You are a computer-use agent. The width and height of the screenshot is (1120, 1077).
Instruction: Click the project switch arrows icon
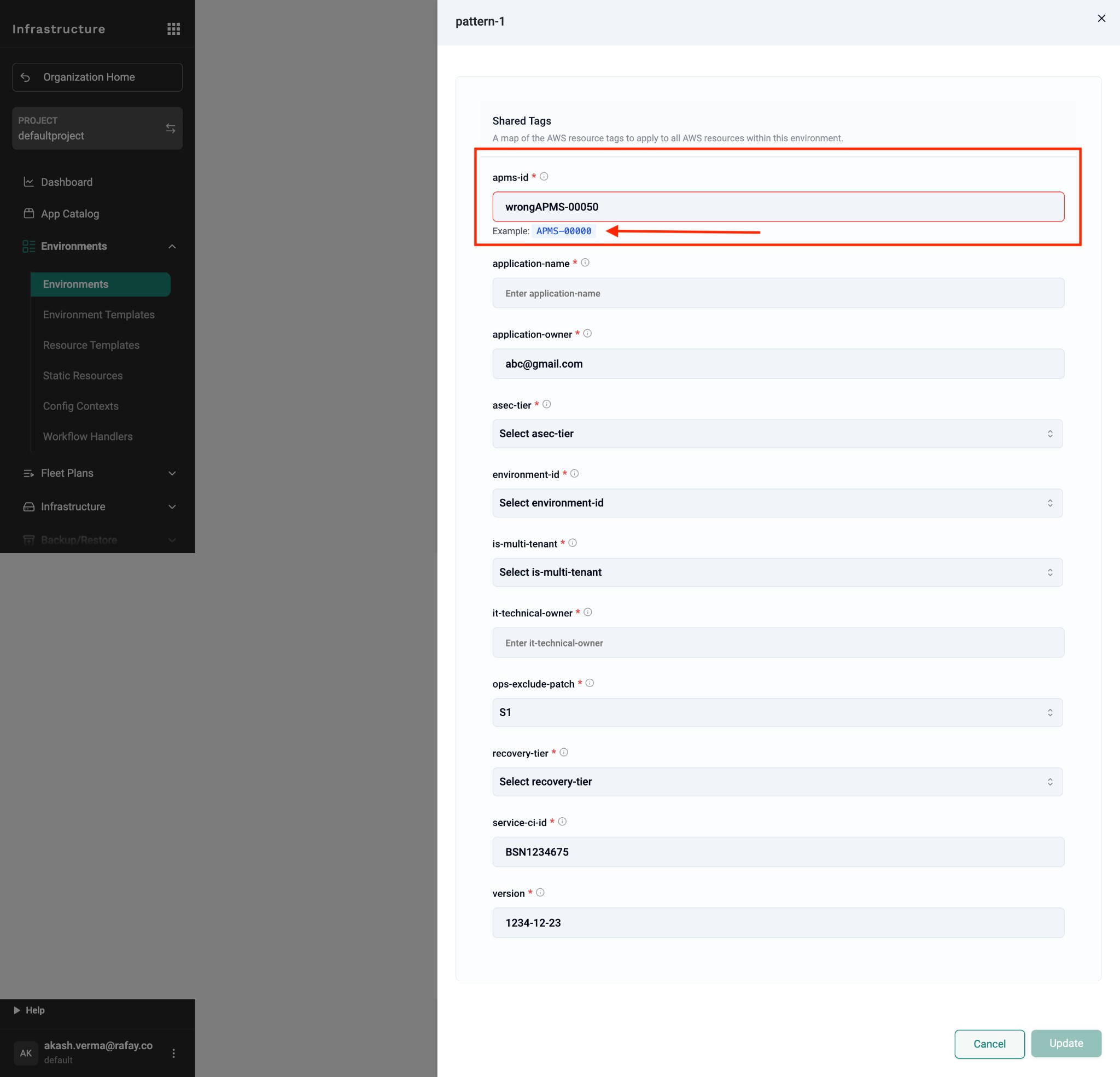170,128
